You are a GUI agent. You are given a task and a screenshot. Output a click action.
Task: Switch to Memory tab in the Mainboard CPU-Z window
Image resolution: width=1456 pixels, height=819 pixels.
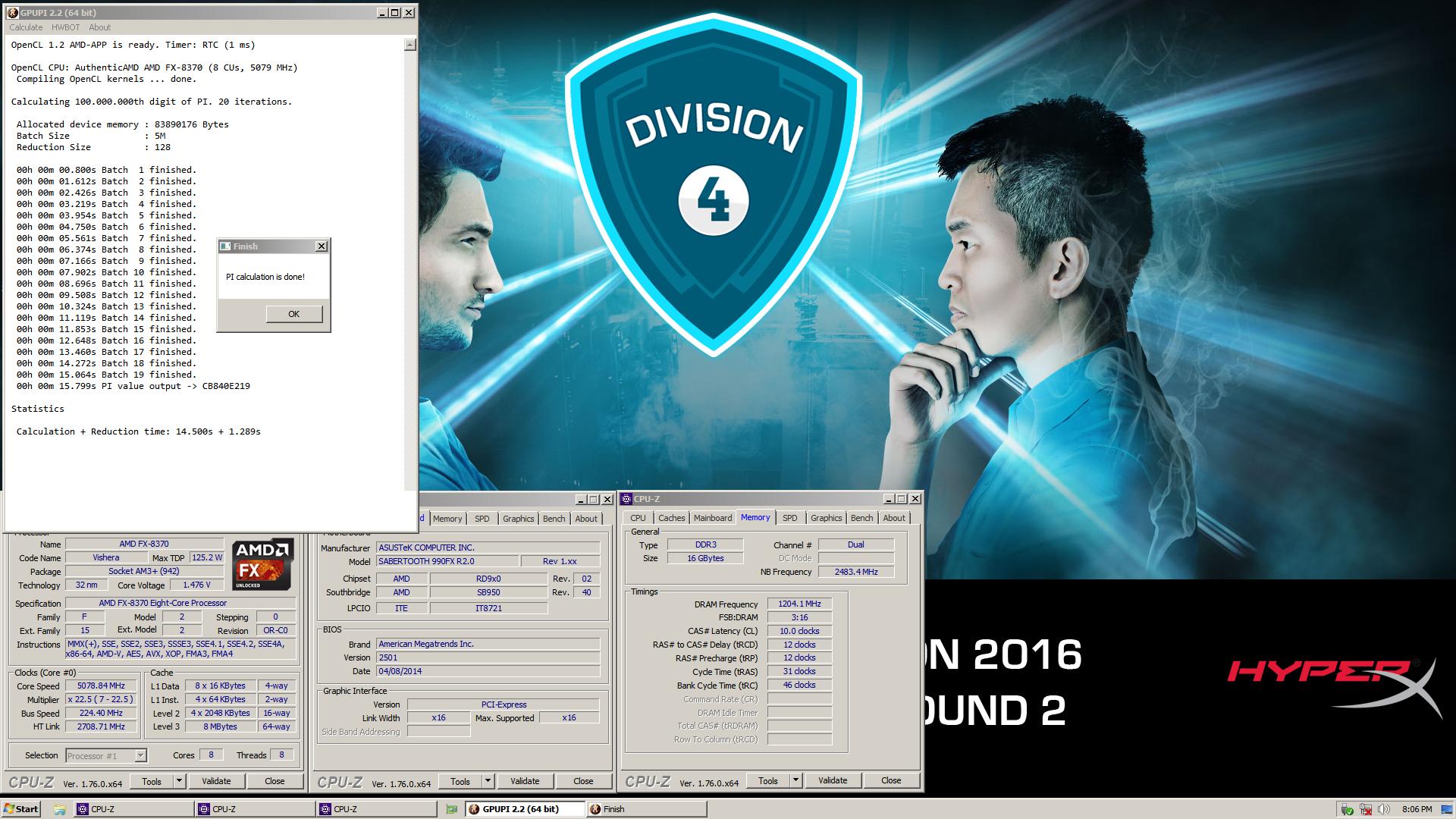pyautogui.click(x=447, y=519)
